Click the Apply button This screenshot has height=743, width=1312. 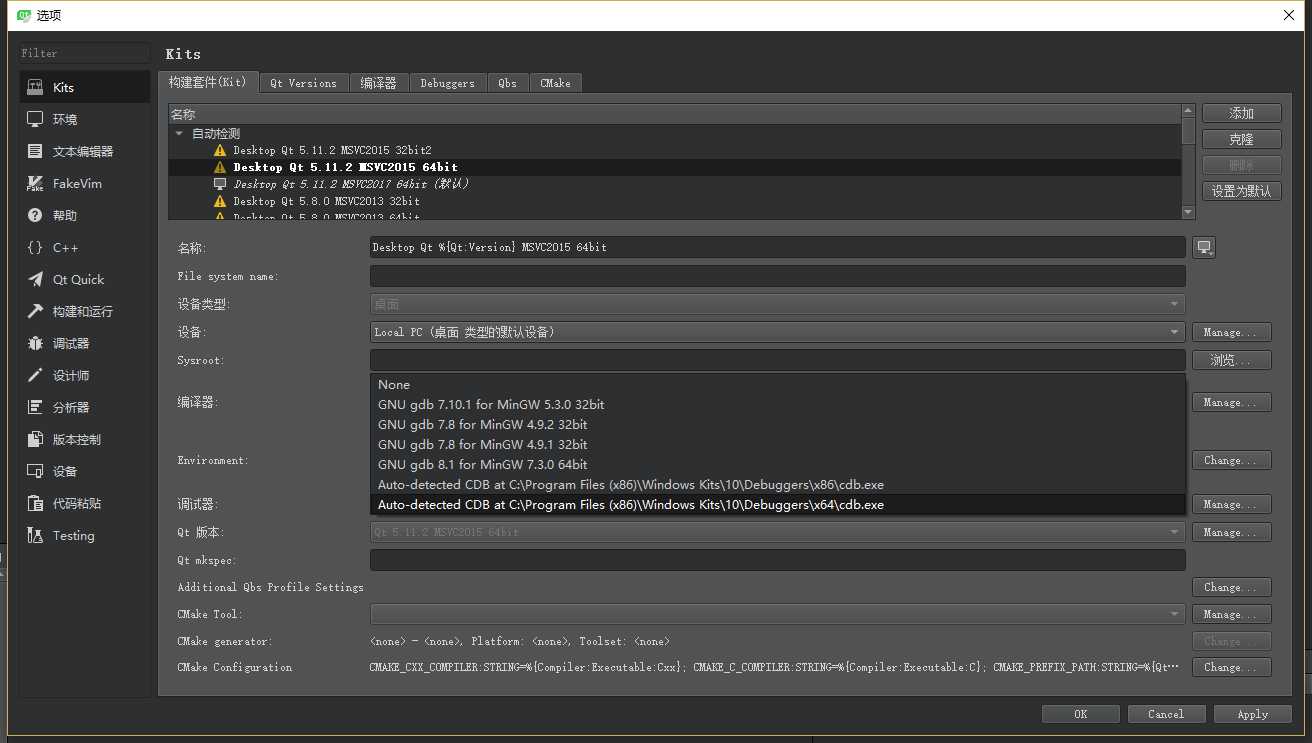point(1252,714)
